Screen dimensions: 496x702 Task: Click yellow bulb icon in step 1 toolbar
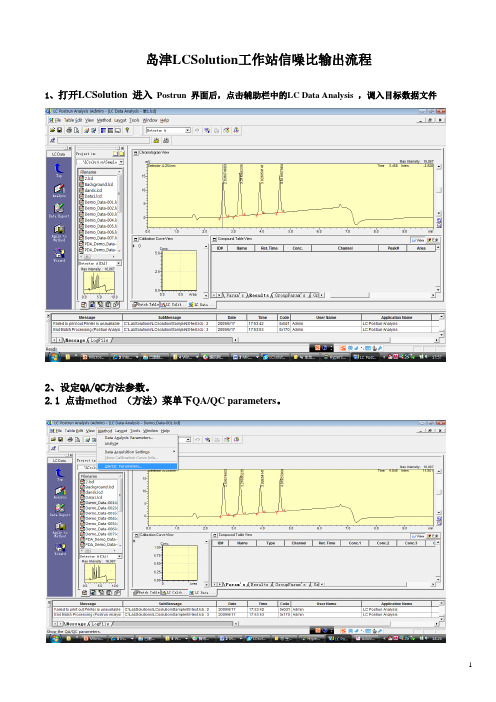[x=127, y=130]
